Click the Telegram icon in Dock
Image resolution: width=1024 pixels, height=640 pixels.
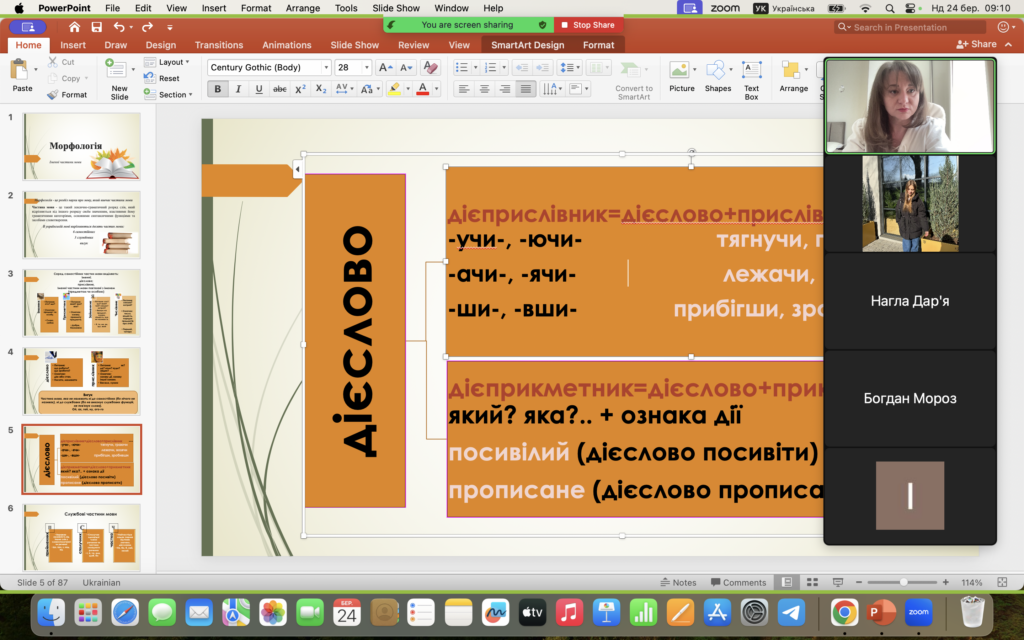(791, 611)
